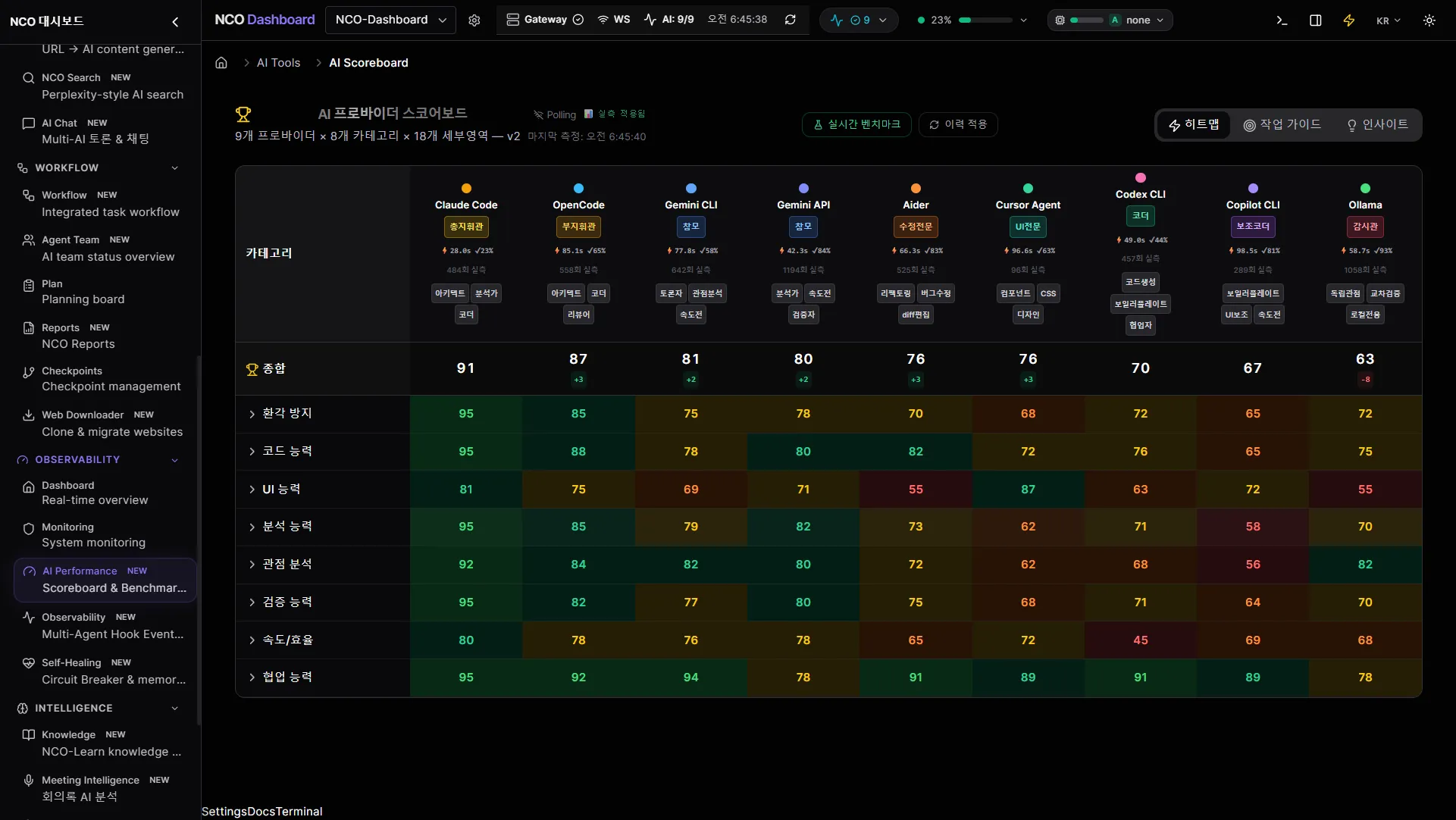Switch to the 히트맵 tab
Screen dimensions: 1456x820
1194,125
